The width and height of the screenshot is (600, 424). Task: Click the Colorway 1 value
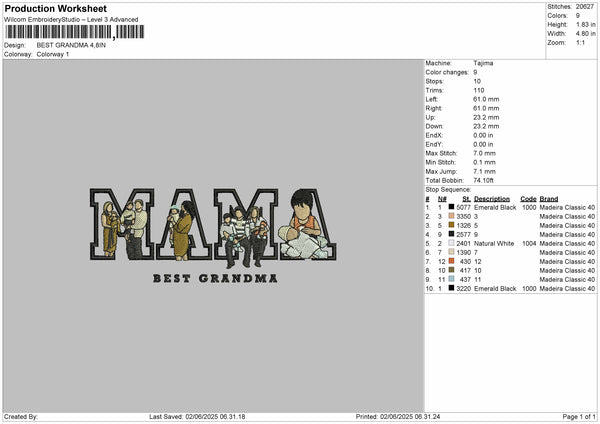point(53,54)
